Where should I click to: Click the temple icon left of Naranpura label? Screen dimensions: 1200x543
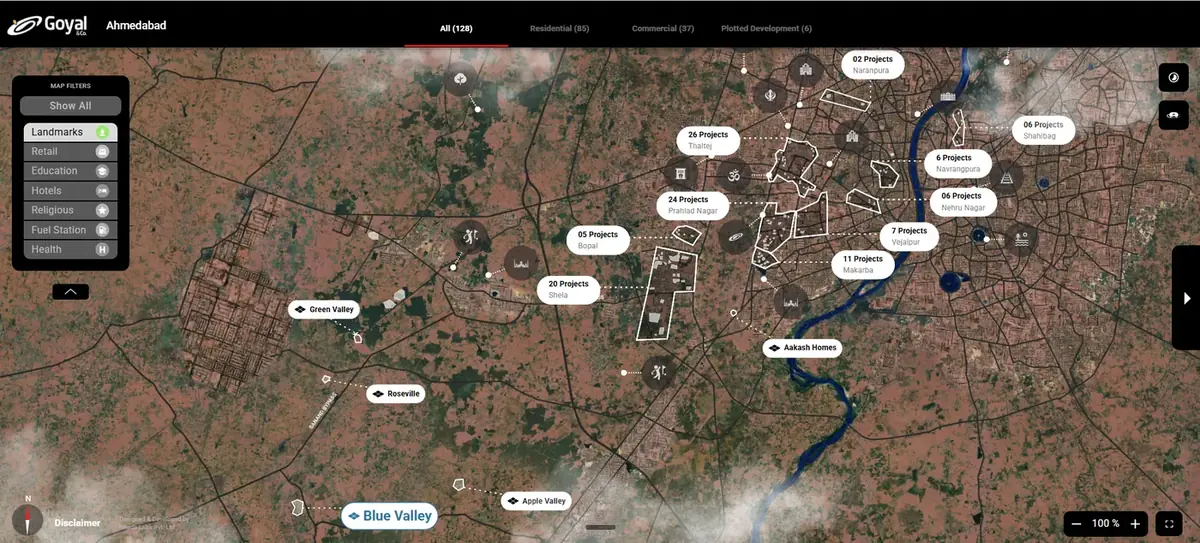pos(805,70)
